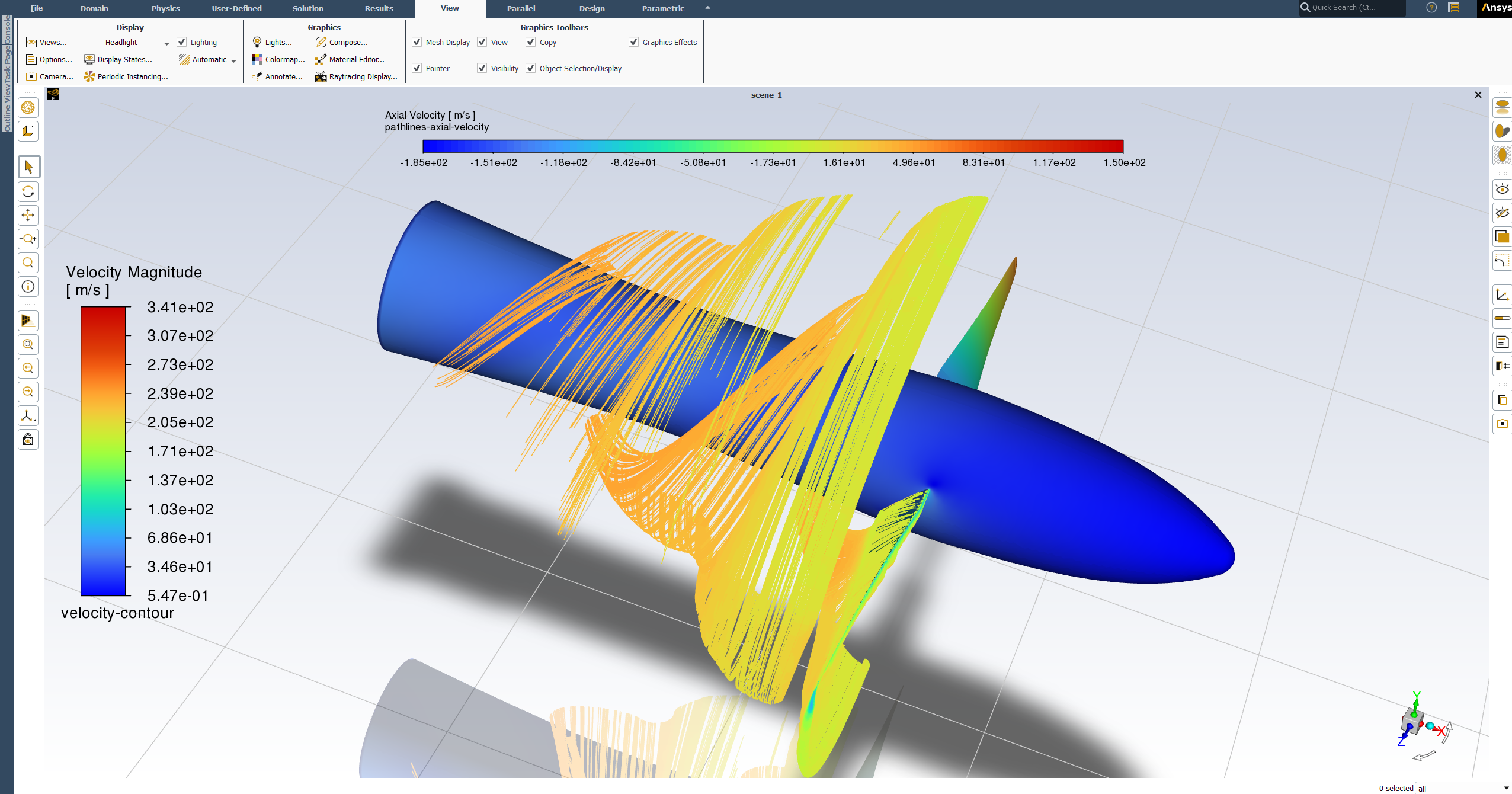Switch to the Parametric tab
1512x794 pixels.
[663, 8]
